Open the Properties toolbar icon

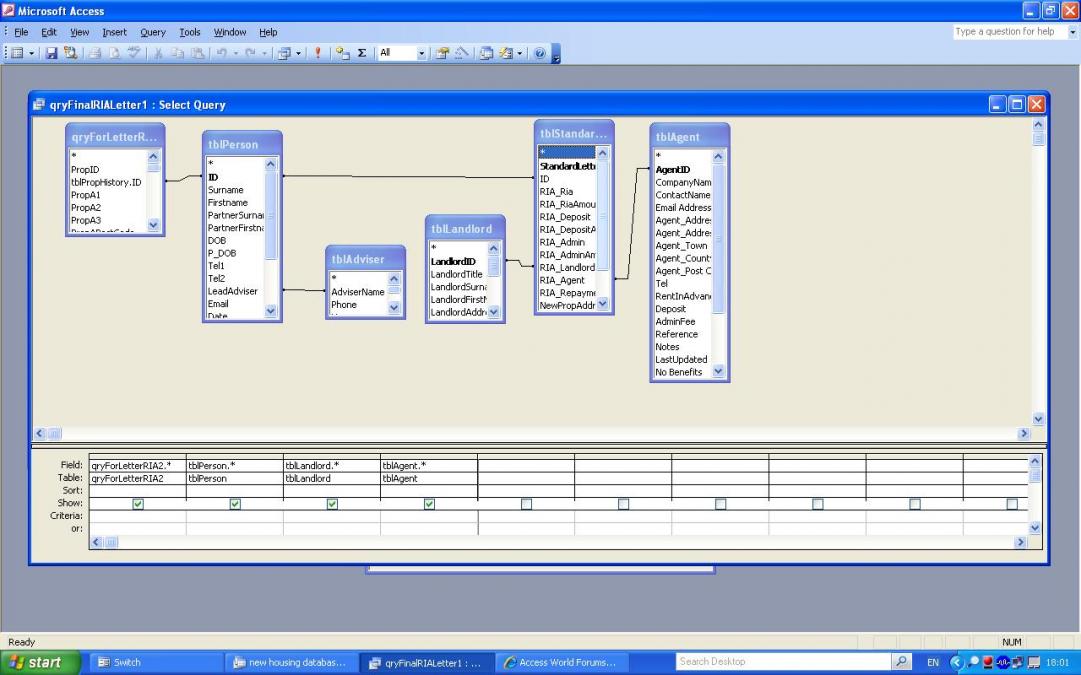click(441, 53)
